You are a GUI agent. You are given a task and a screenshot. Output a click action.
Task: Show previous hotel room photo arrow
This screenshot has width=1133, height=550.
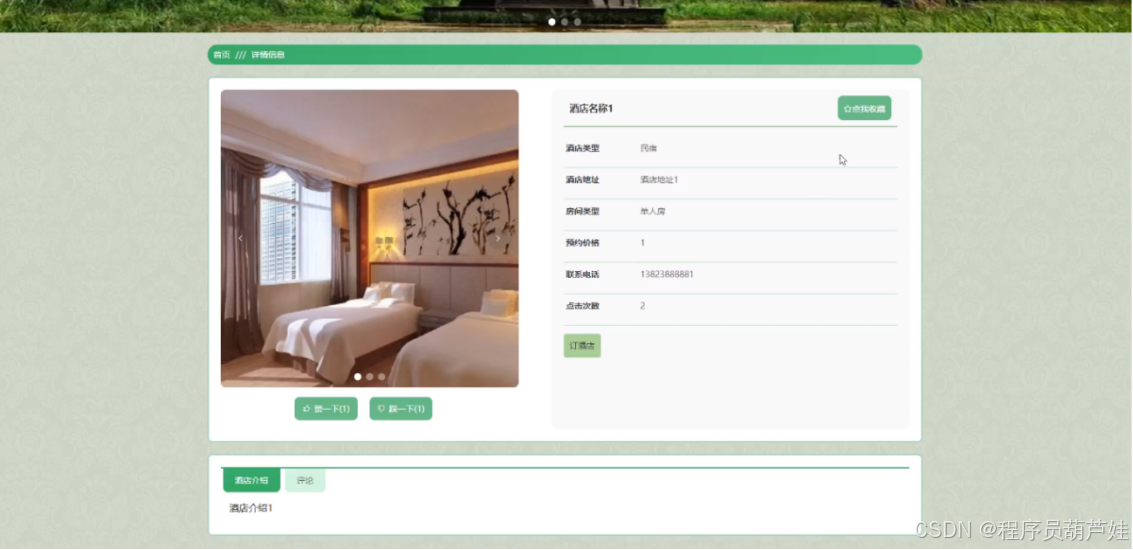point(241,238)
